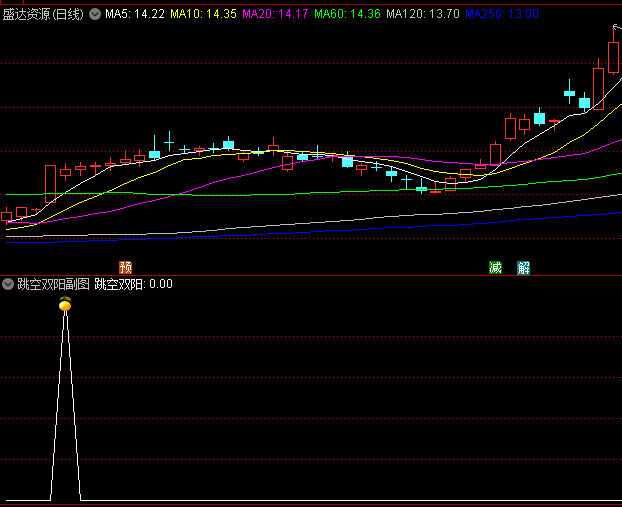Click the yellow signal dot on indicator peak

(65, 306)
